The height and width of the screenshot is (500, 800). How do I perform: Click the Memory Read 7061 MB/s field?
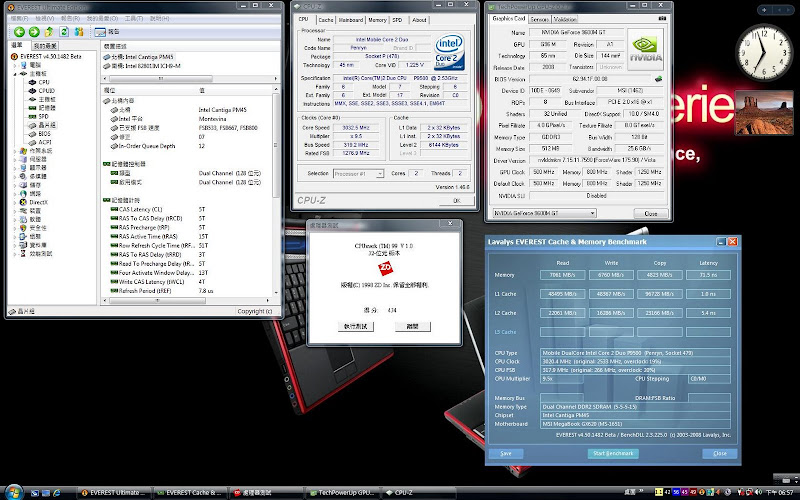[x=562, y=275]
